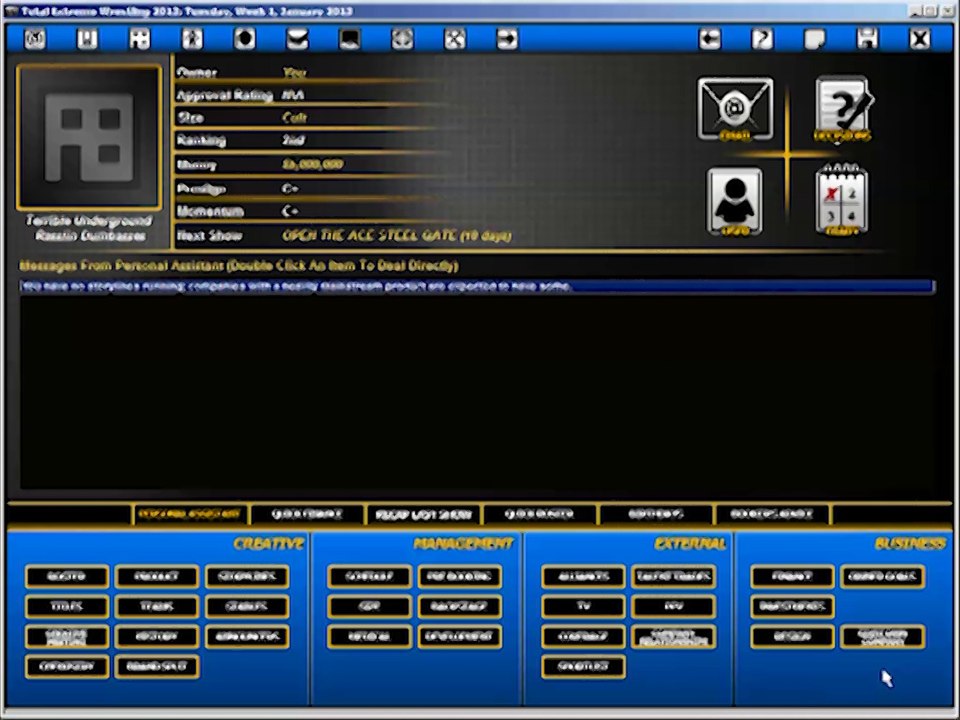Open the Development button in Management

(x=459, y=636)
